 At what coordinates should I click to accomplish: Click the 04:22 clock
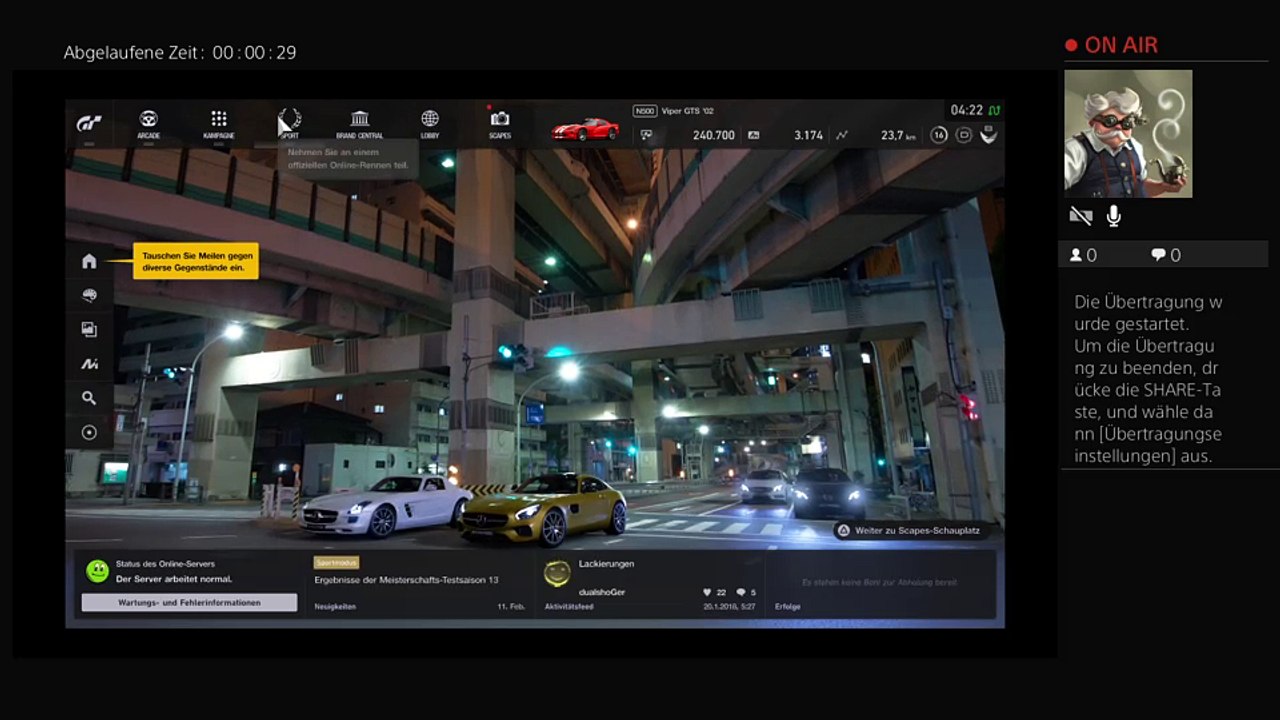[x=967, y=110]
